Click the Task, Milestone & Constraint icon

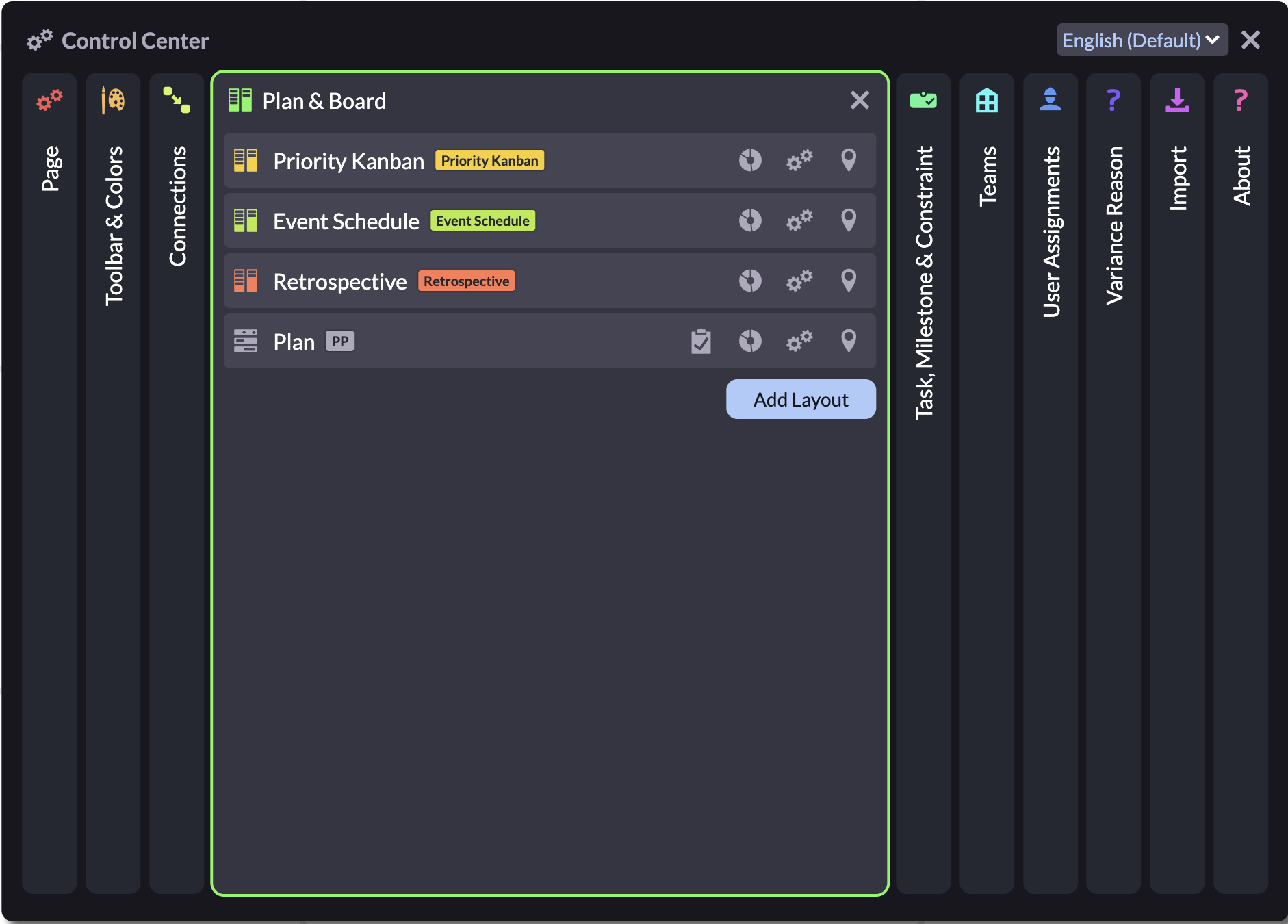[x=923, y=101]
